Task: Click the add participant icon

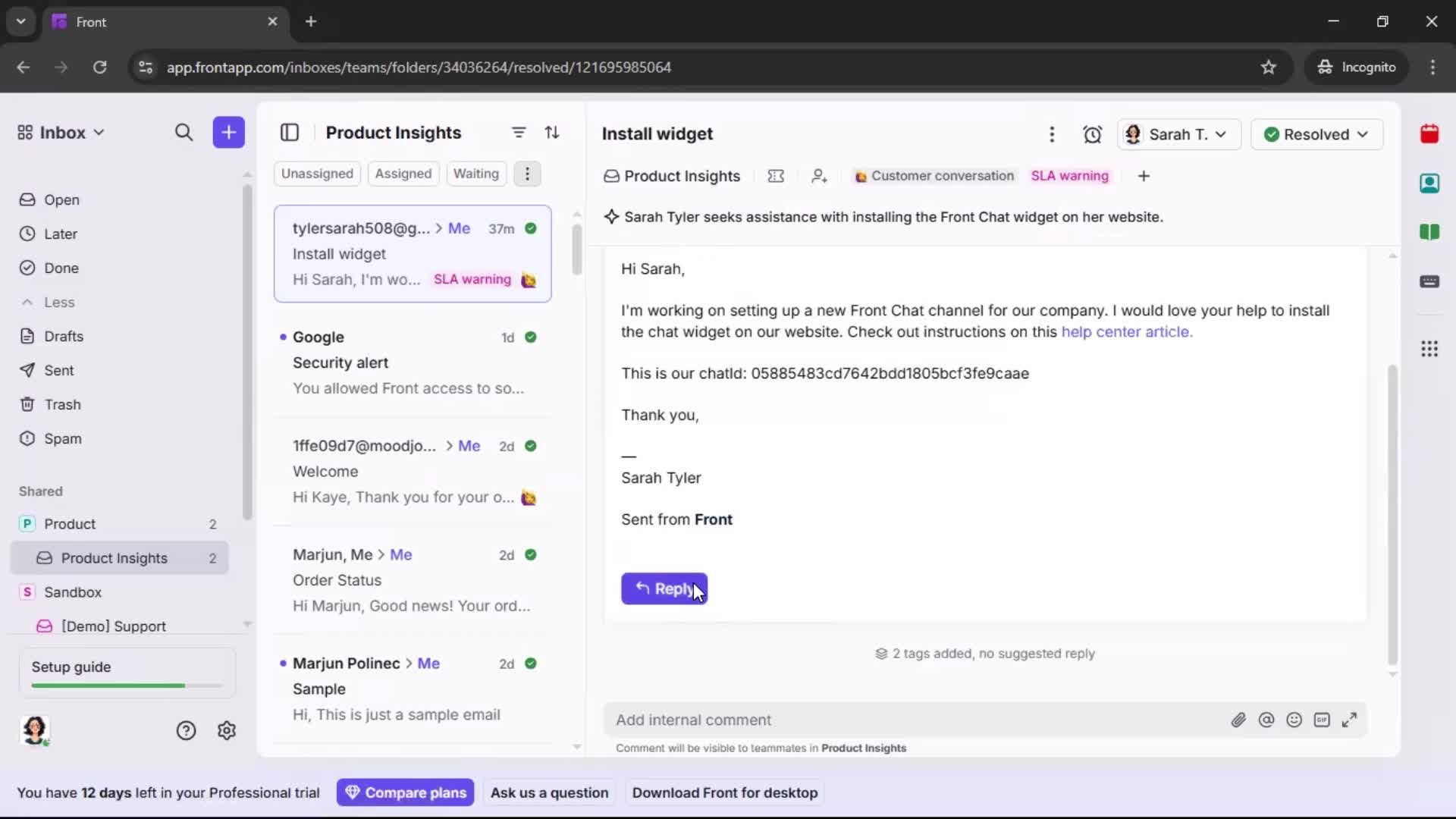Action: 820,176
